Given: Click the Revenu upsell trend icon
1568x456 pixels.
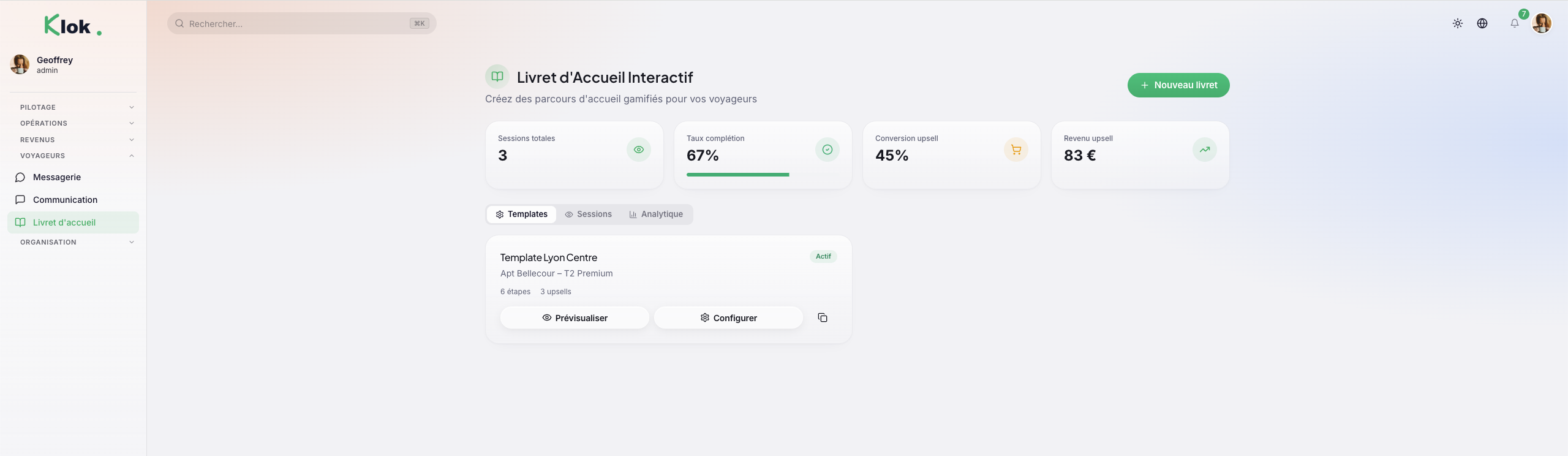Looking at the screenshot, I should (1205, 150).
